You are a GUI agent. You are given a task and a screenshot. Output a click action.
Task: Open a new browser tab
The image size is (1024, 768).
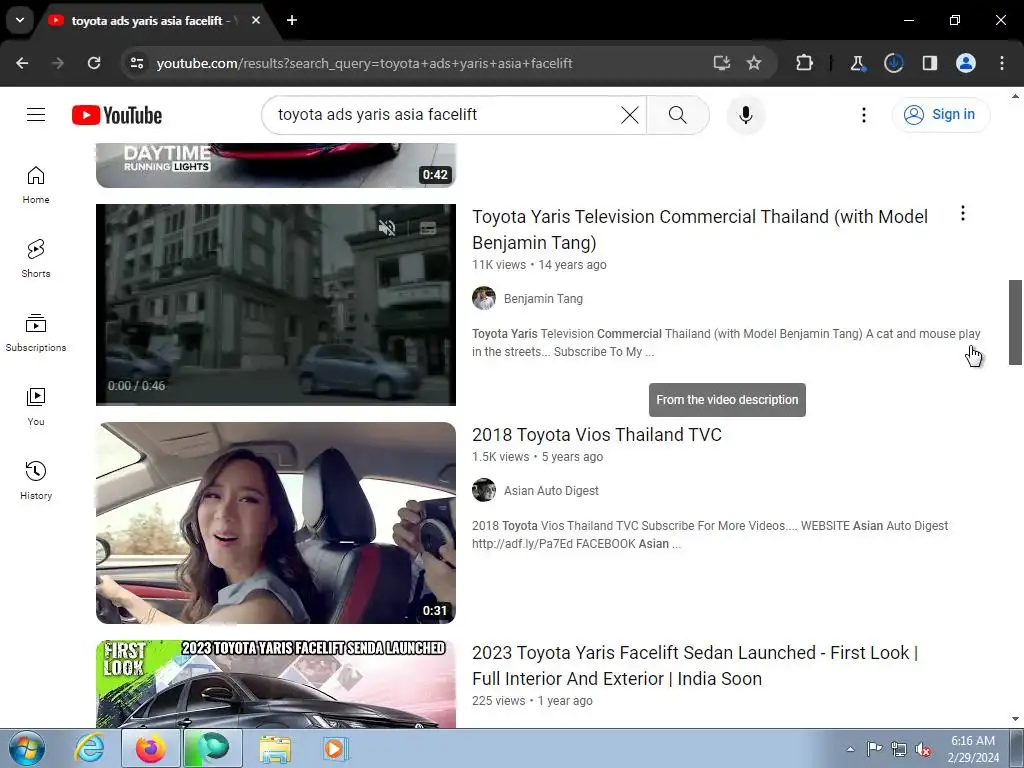(292, 20)
